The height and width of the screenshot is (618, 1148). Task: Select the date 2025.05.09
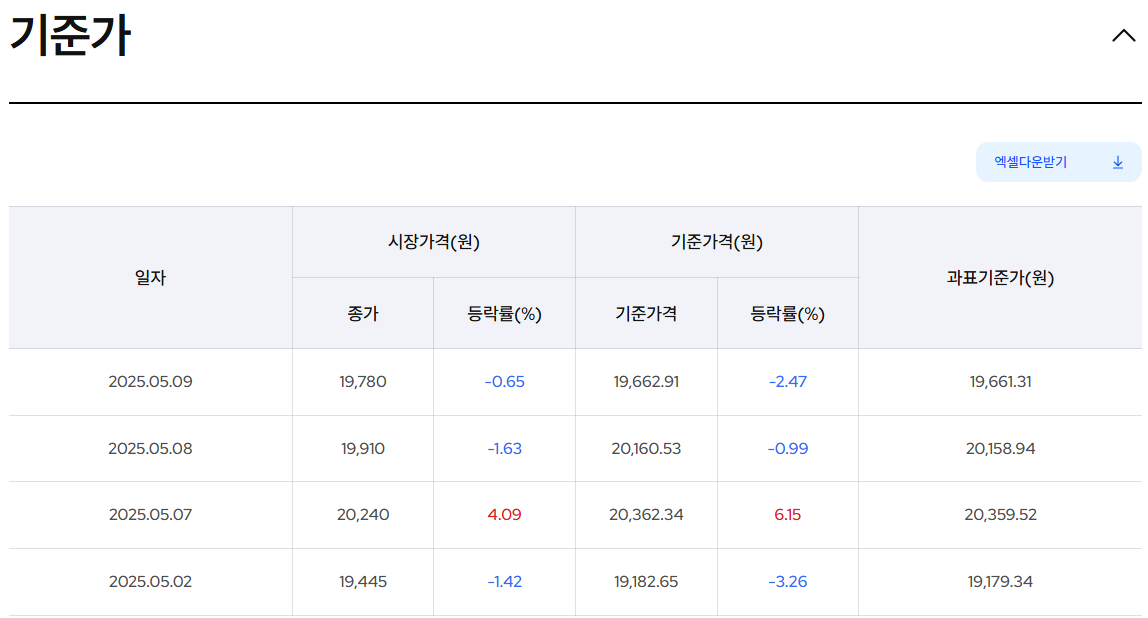point(150,381)
